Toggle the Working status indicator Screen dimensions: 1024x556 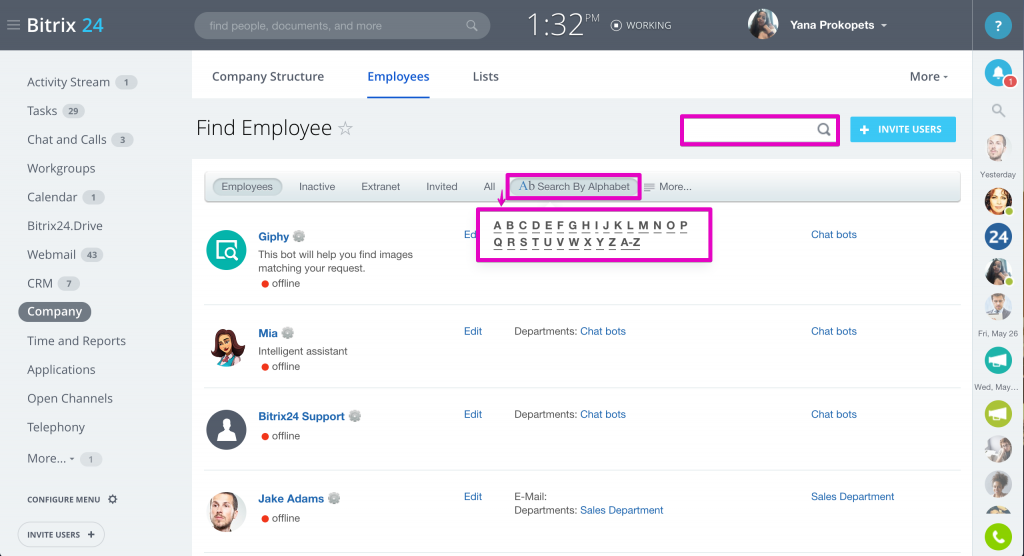tap(641, 25)
